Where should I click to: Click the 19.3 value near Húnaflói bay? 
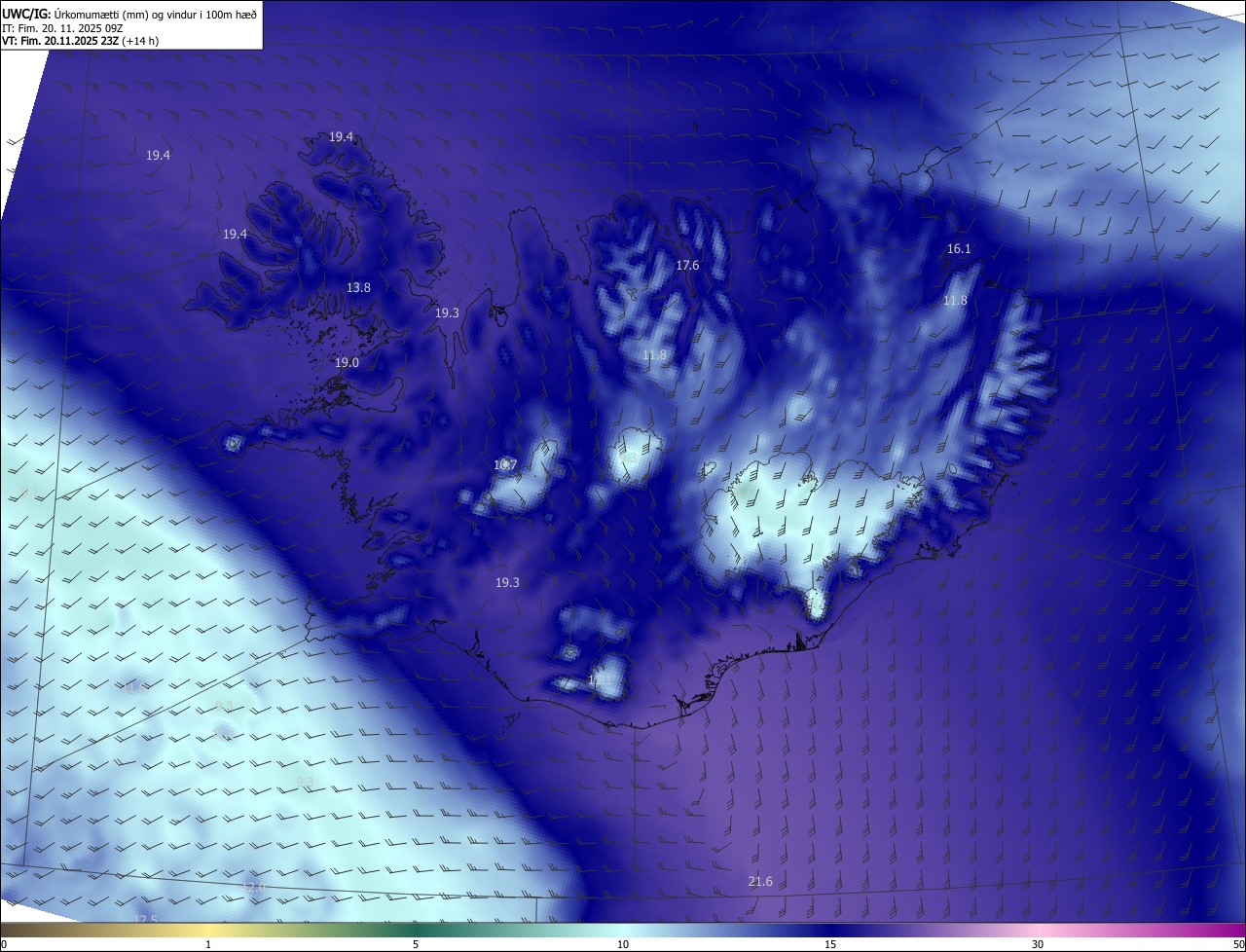click(x=447, y=312)
